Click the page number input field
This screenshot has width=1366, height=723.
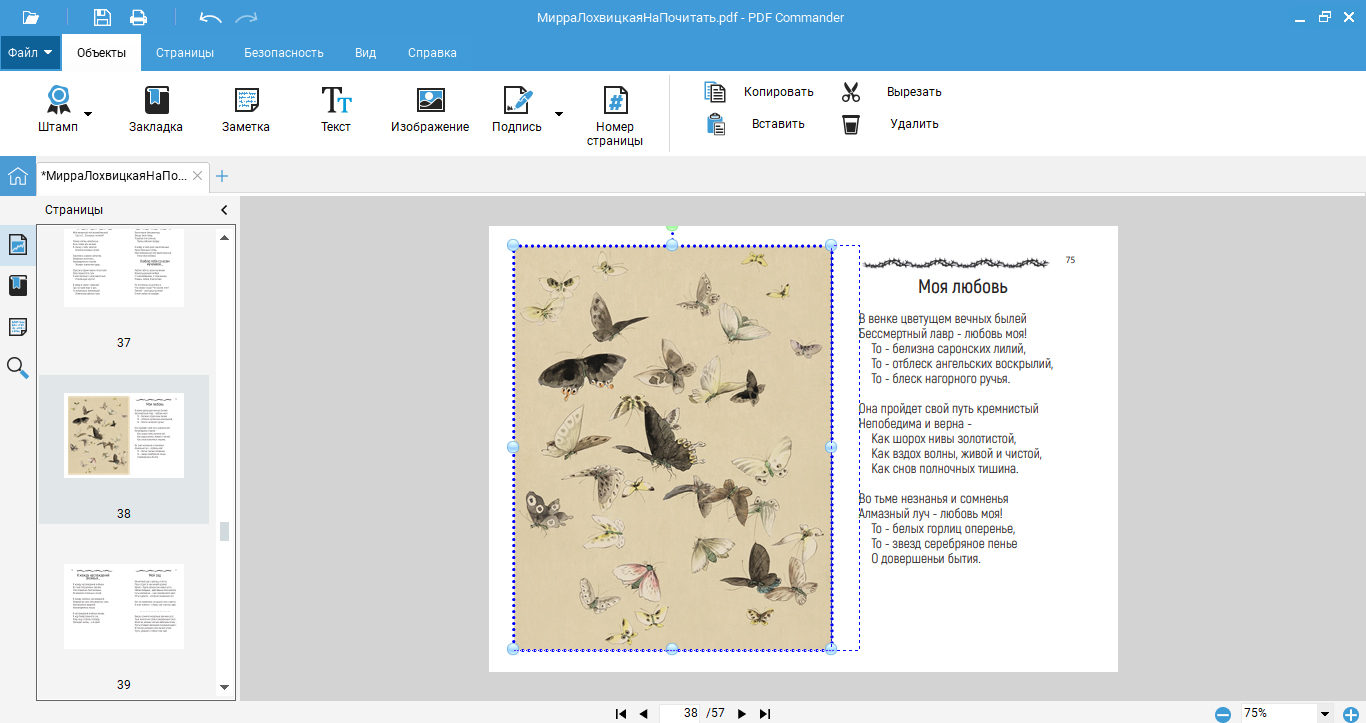coord(682,713)
